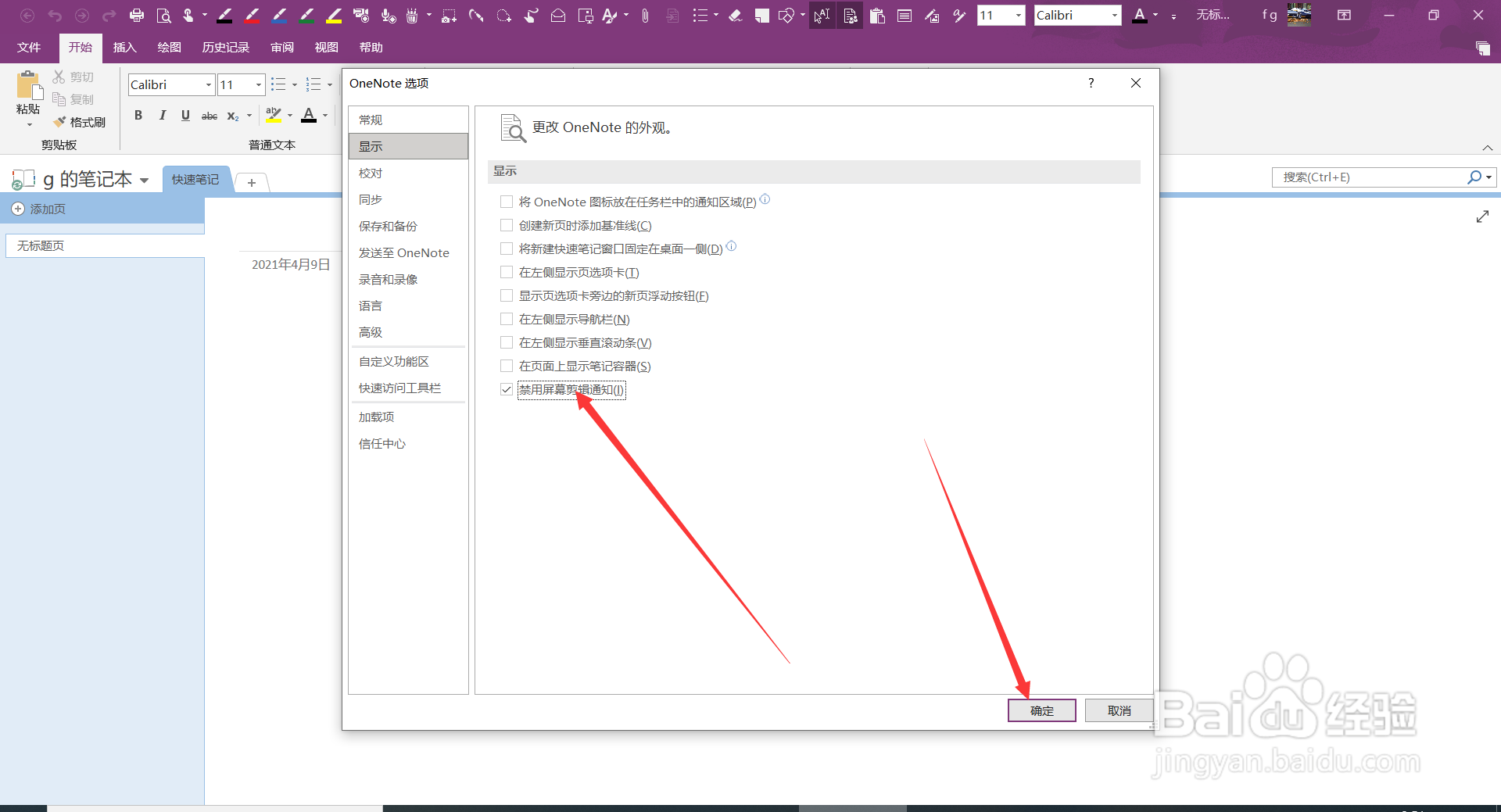This screenshot has height=812, width=1501.
Task: Uncheck 禁用屏幕剪辑通知 option
Action: (x=507, y=389)
